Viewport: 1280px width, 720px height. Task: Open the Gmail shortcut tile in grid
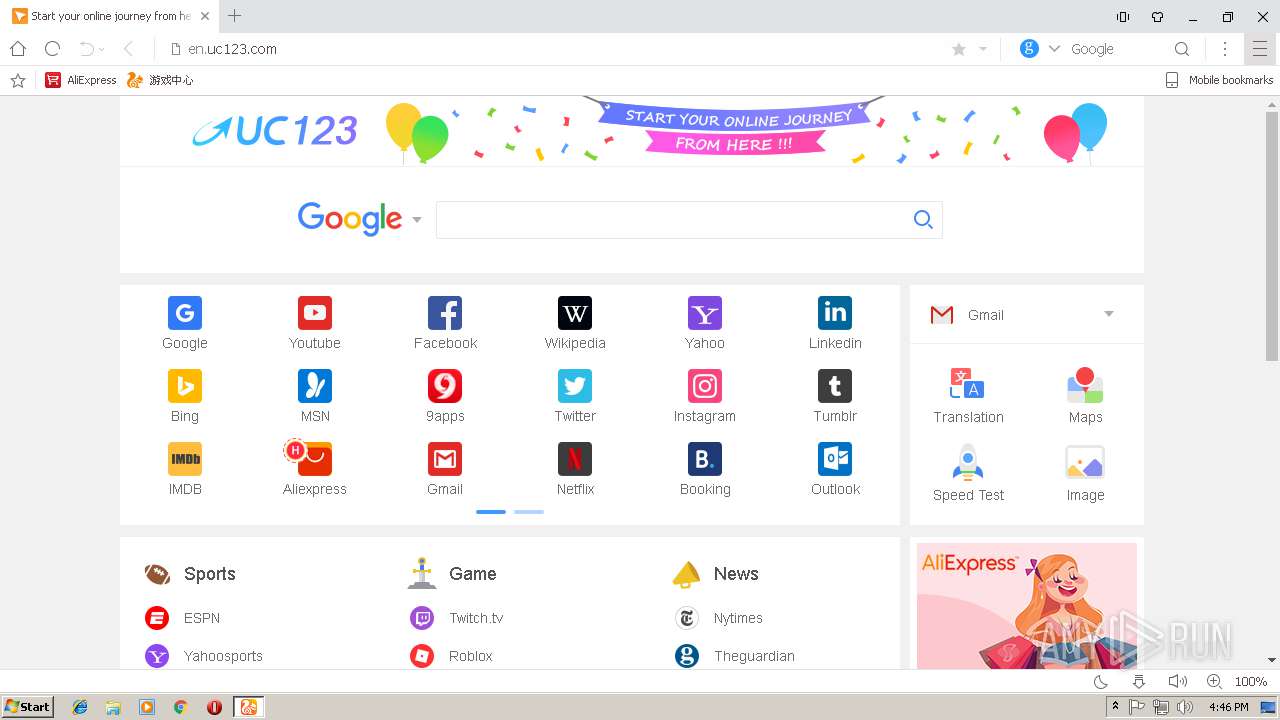(x=445, y=469)
